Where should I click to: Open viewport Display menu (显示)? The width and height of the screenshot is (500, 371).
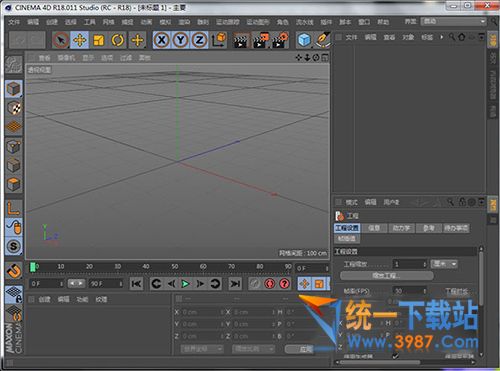tap(88, 58)
